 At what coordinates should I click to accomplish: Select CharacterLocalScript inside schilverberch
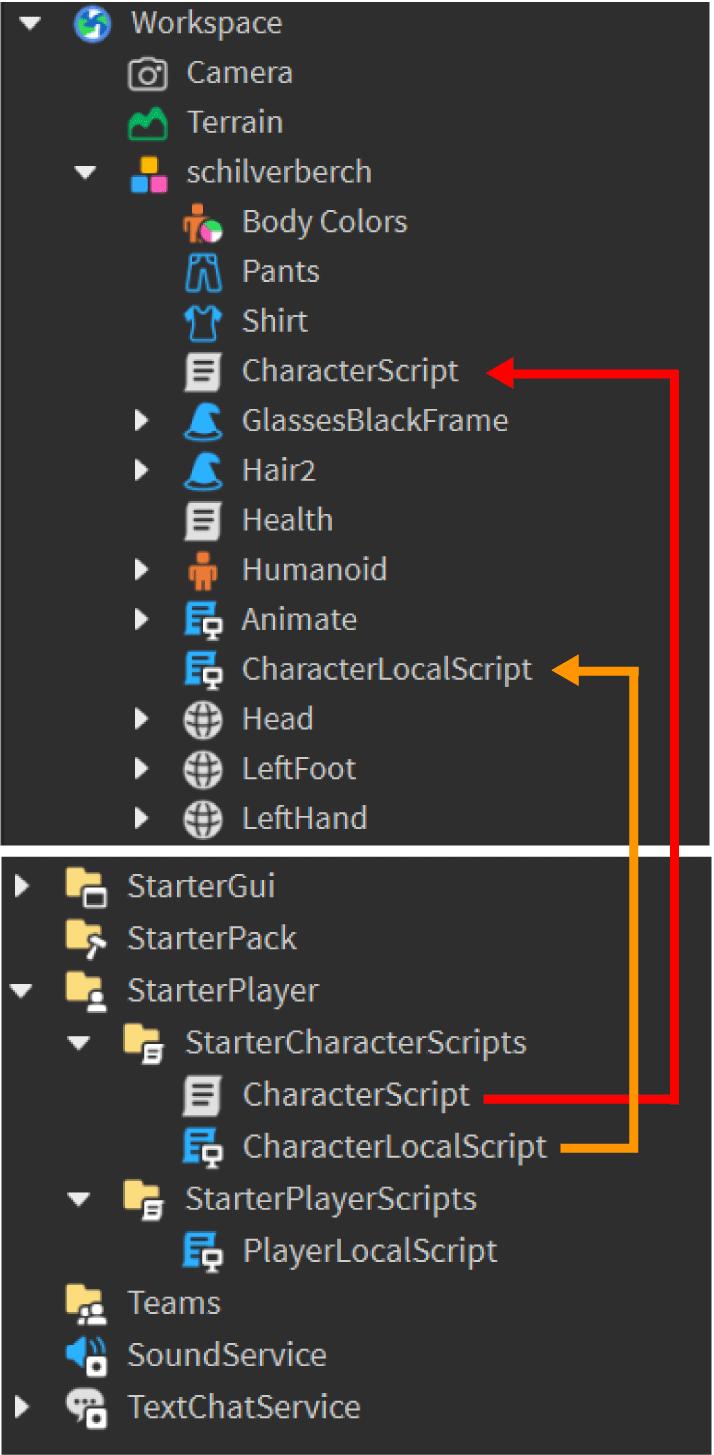pos(387,670)
